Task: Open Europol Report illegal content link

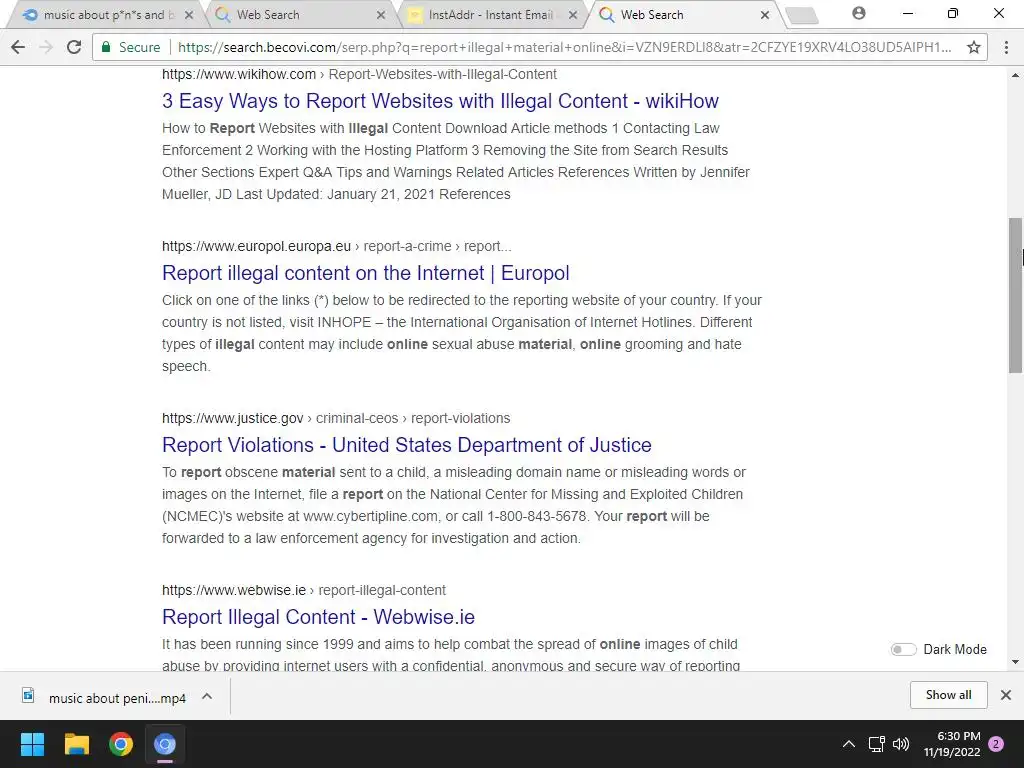Action: point(366,273)
